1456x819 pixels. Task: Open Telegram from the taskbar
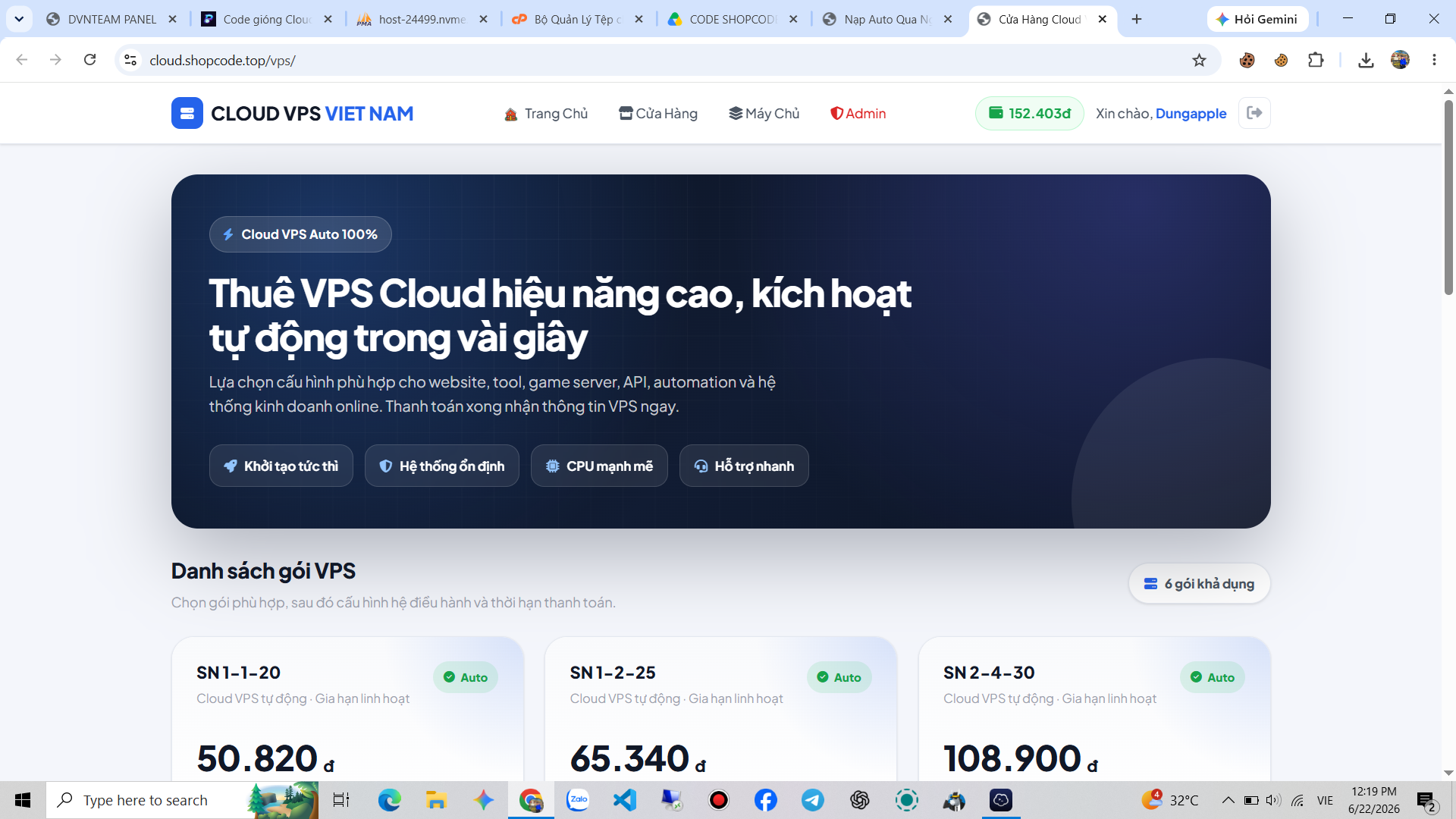[x=813, y=800]
